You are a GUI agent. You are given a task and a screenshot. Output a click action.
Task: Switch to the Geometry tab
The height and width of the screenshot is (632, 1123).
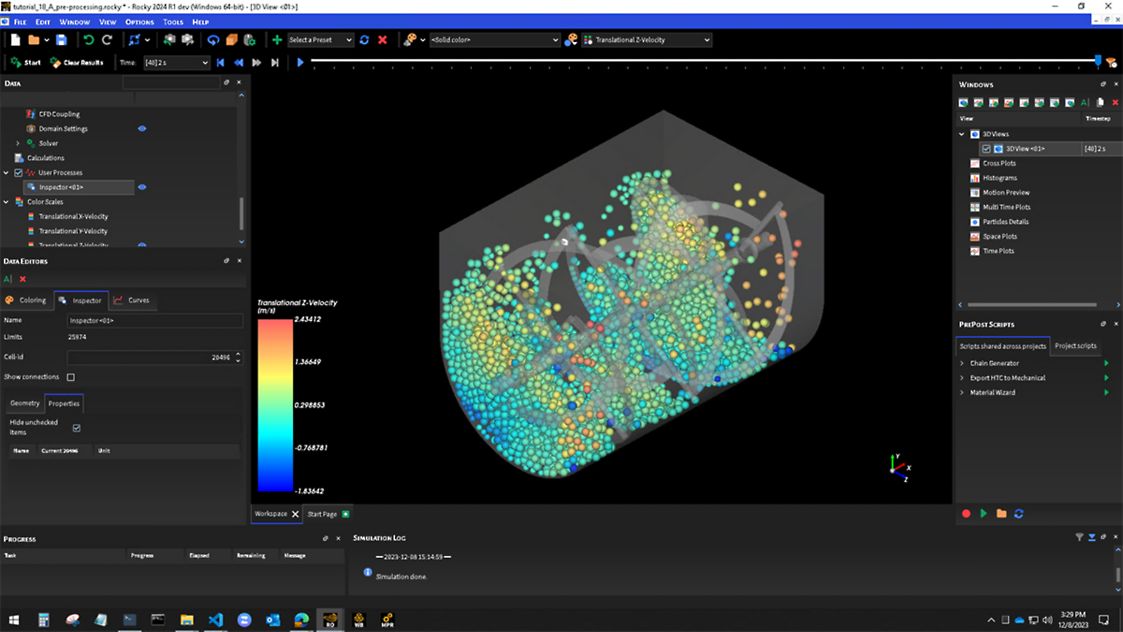(x=25, y=403)
